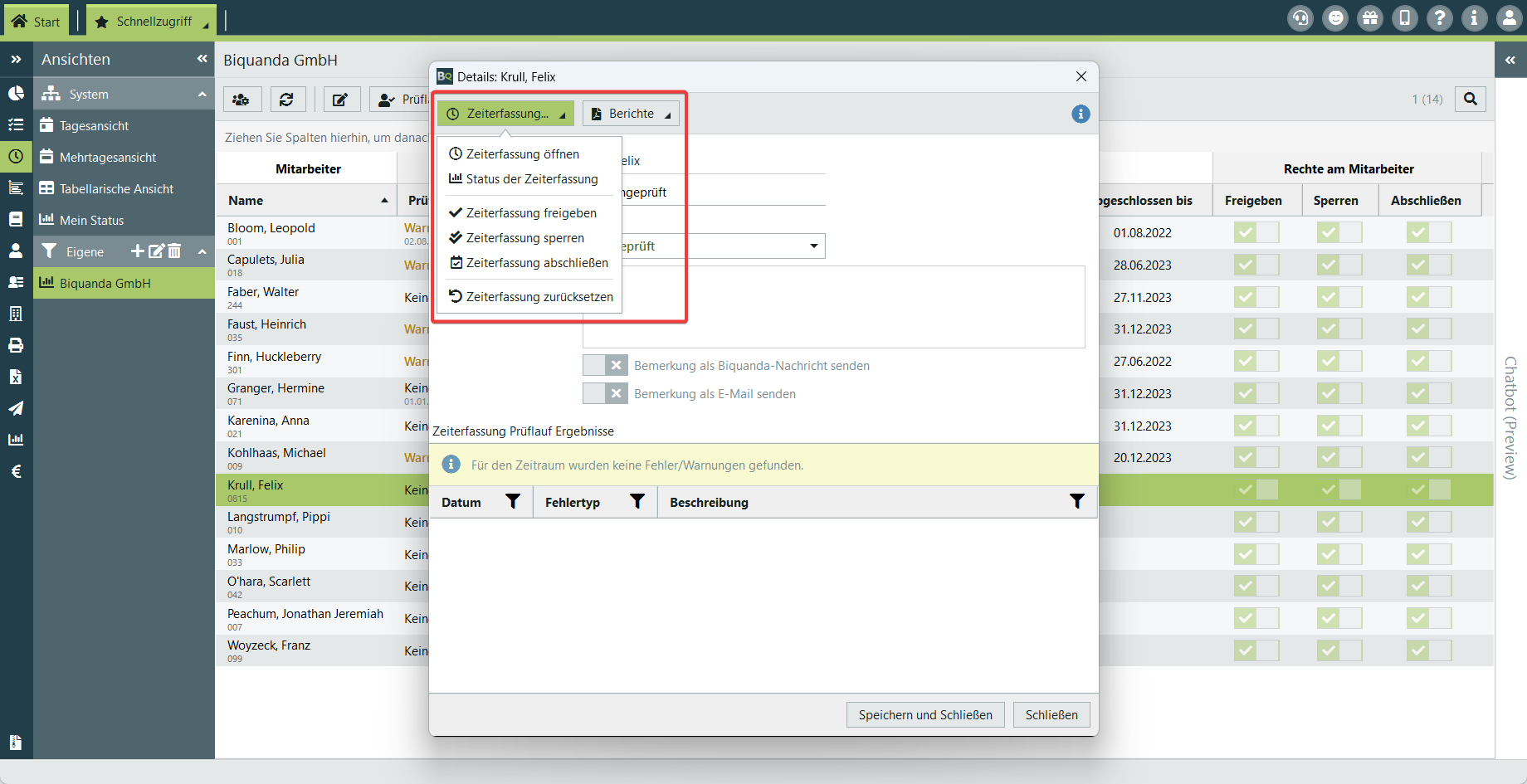The width and height of the screenshot is (1527, 784).
Task: Select Zeiterfassung freigeben menu entry
Action: point(530,213)
